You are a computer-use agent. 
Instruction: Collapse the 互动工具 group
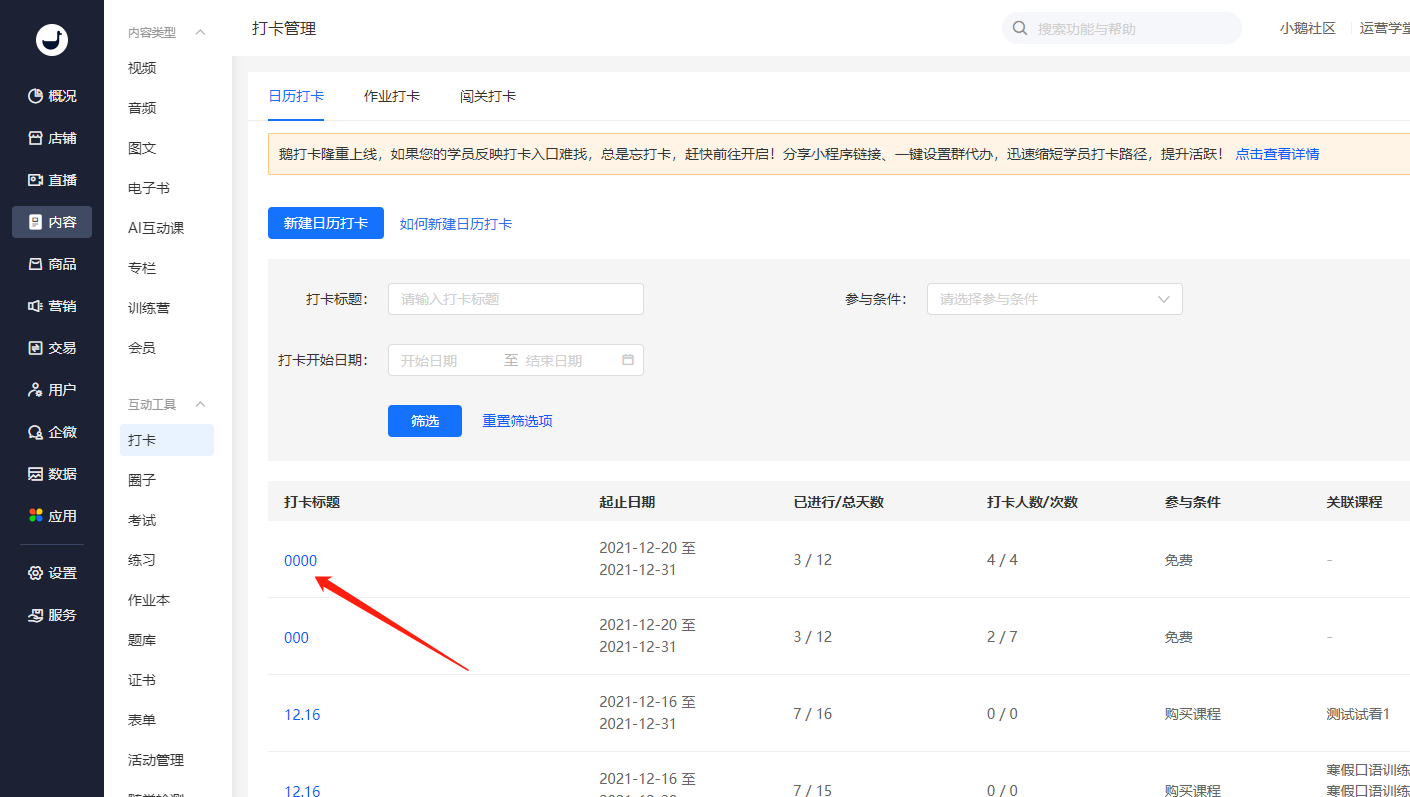coord(200,404)
